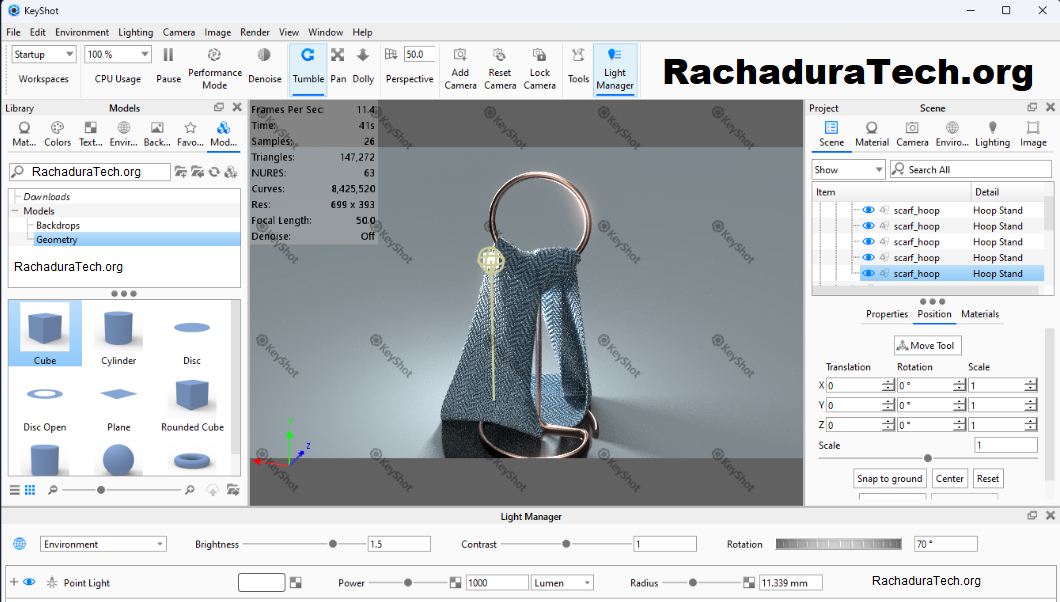Click the texture checker icon beside the Radius field
1060x602 pixels.
(x=749, y=582)
